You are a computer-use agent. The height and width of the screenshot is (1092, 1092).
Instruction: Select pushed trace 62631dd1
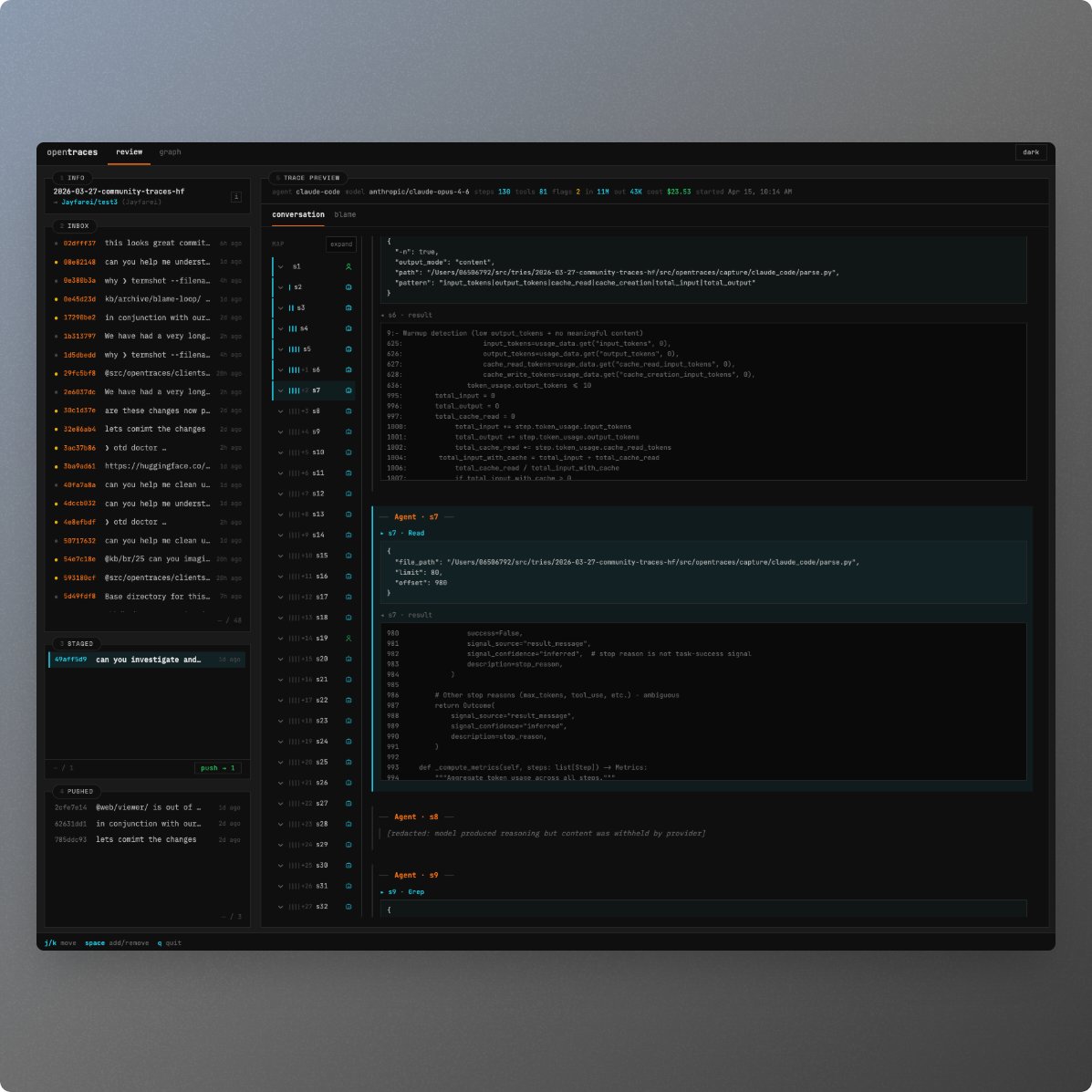148,824
